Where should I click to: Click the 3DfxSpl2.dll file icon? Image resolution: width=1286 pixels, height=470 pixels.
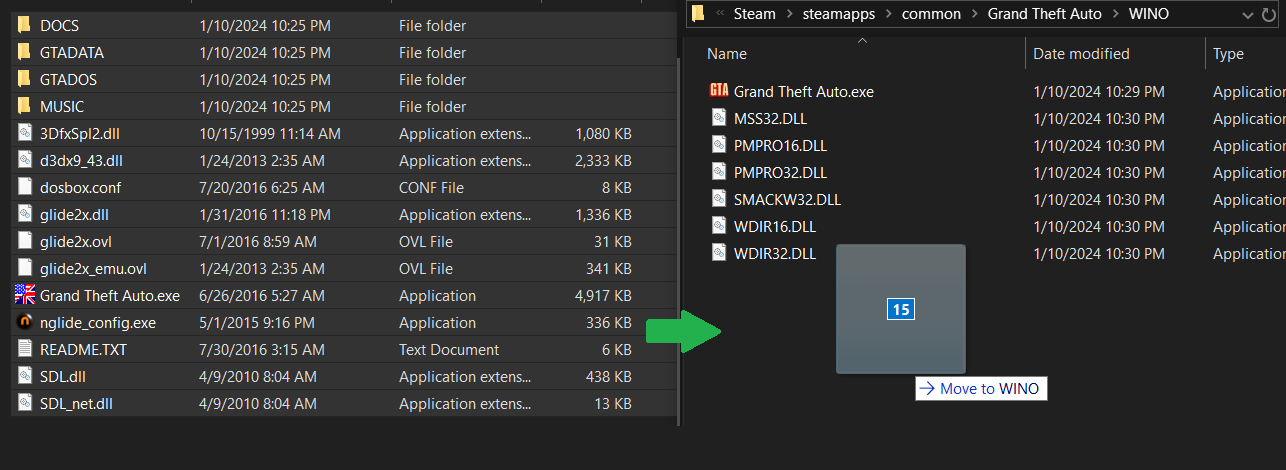pos(25,133)
